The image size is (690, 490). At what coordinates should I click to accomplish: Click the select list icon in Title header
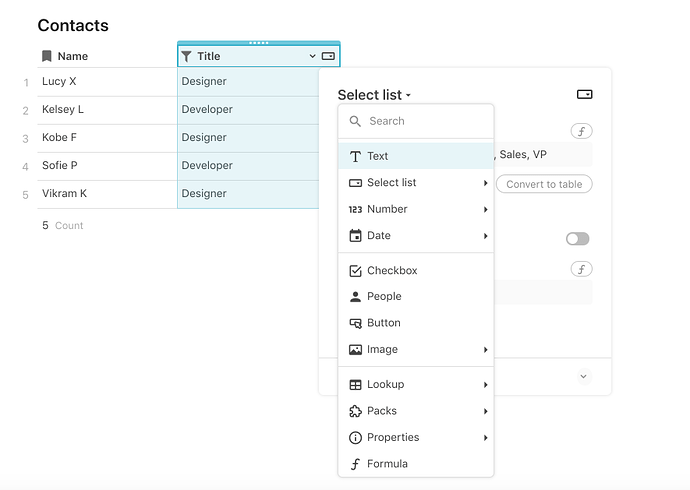[328, 57]
